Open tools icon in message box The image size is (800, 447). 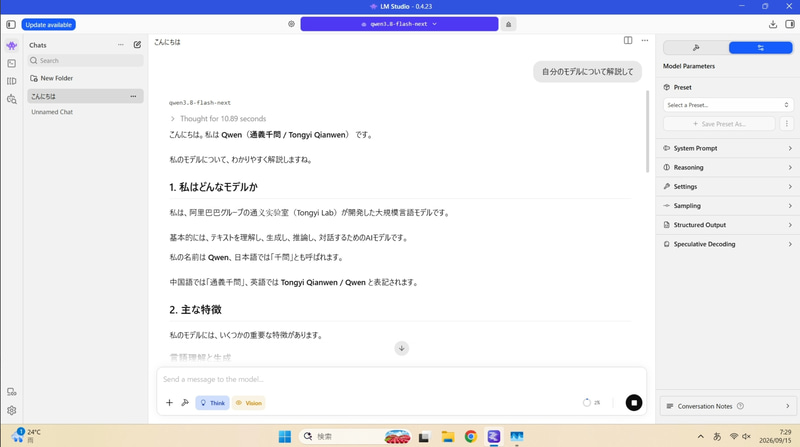point(185,403)
